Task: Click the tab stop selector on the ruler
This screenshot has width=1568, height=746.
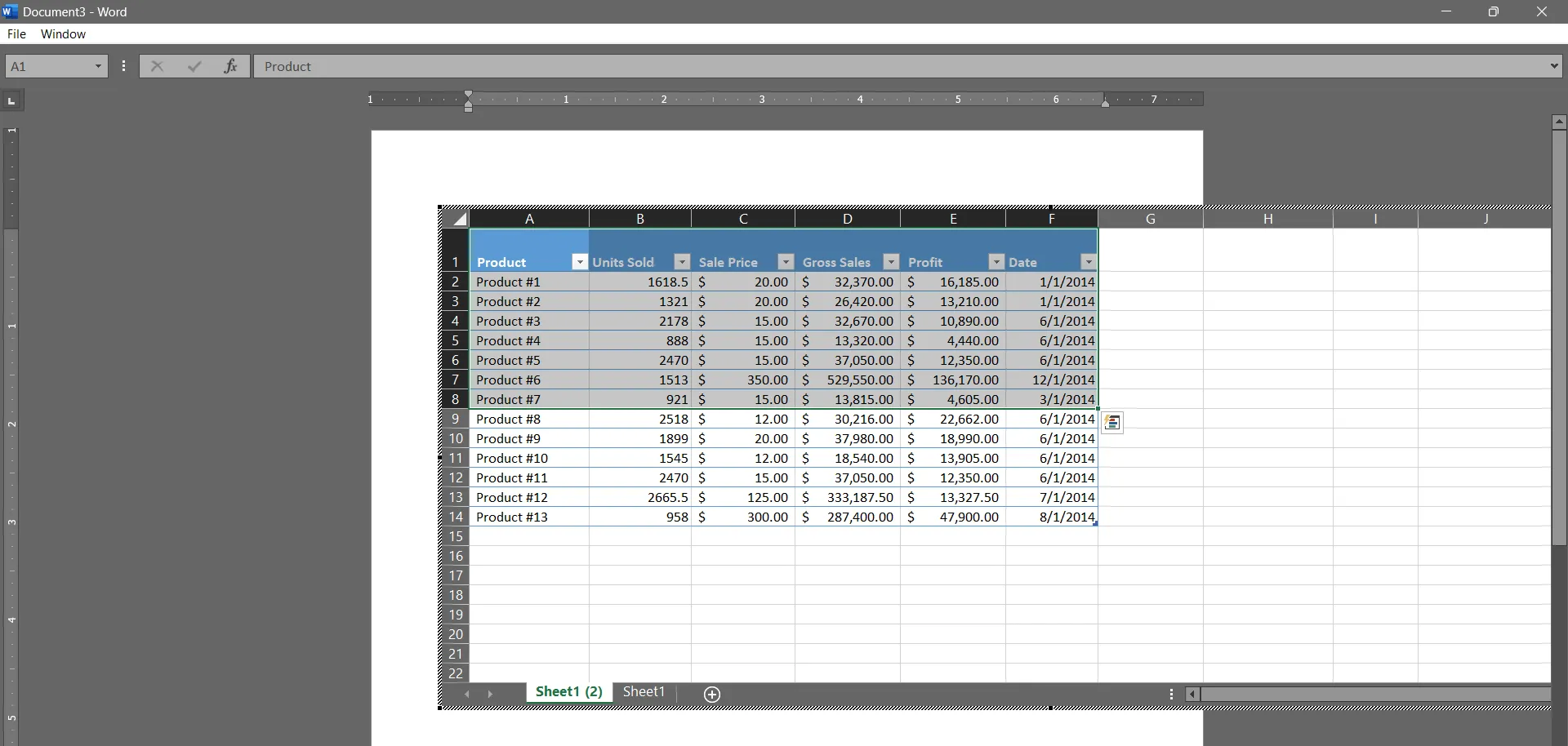Action: 11,100
